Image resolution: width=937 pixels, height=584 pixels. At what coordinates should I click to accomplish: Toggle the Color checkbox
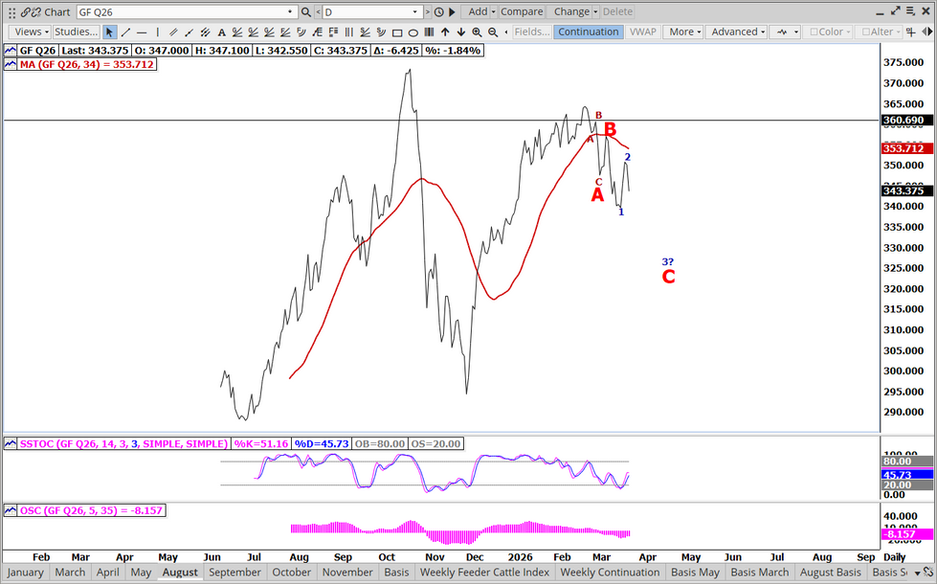826,32
